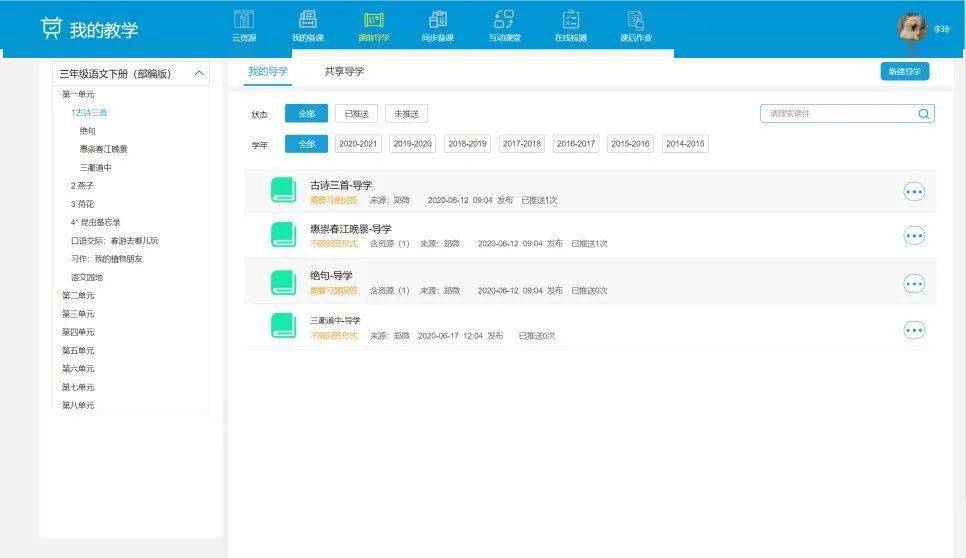The image size is (966, 558).
Task: Open the 惠崇春江晚景-导学 title
Action: pyautogui.click(x=351, y=228)
